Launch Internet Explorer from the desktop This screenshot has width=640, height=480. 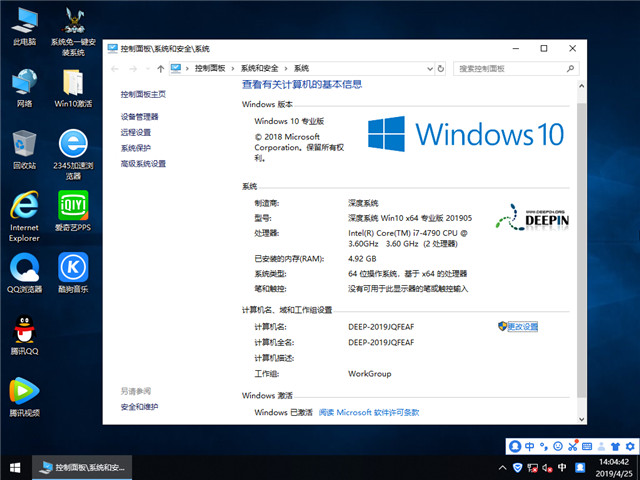click(x=24, y=216)
